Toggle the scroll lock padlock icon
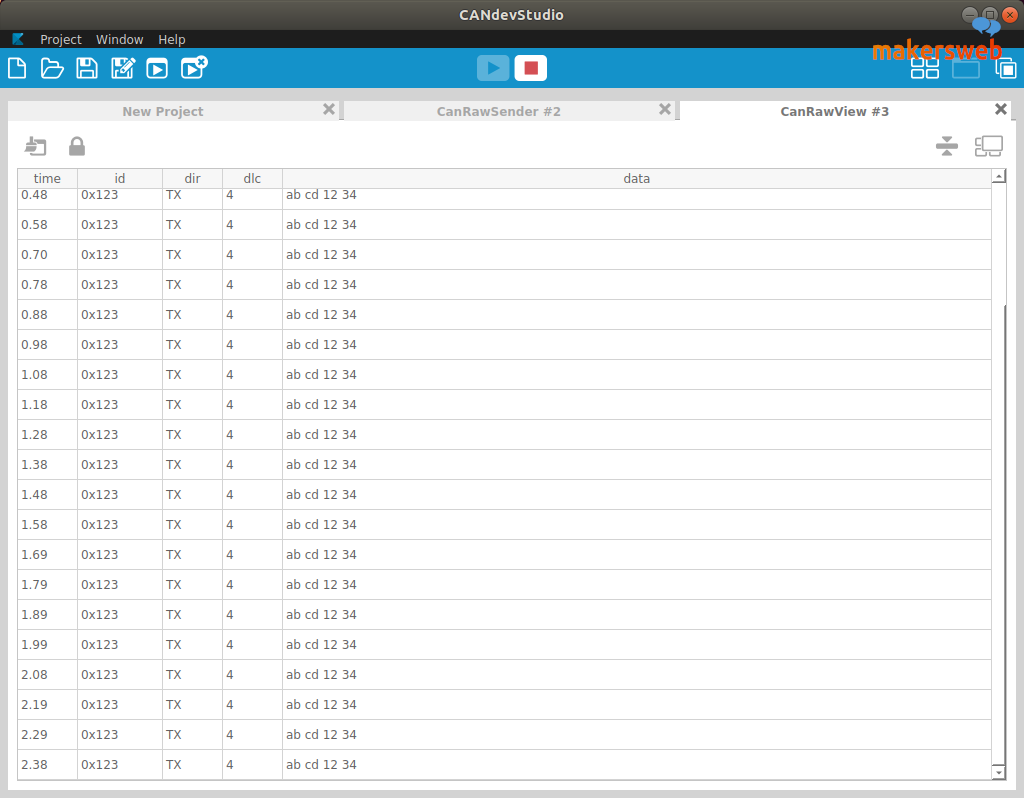This screenshot has height=798, width=1024. (x=77, y=147)
